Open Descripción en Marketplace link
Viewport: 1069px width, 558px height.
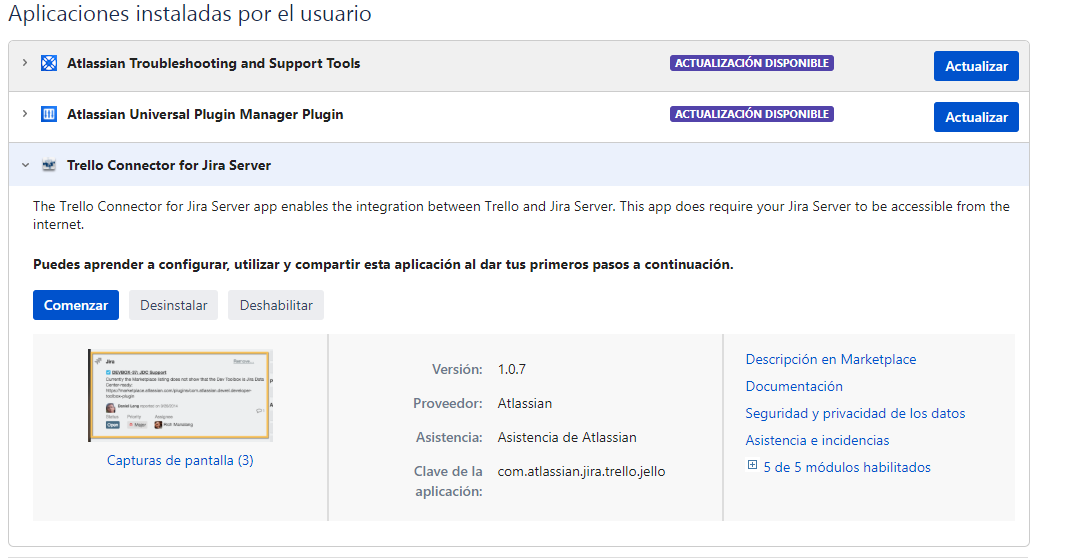pyautogui.click(x=830, y=359)
